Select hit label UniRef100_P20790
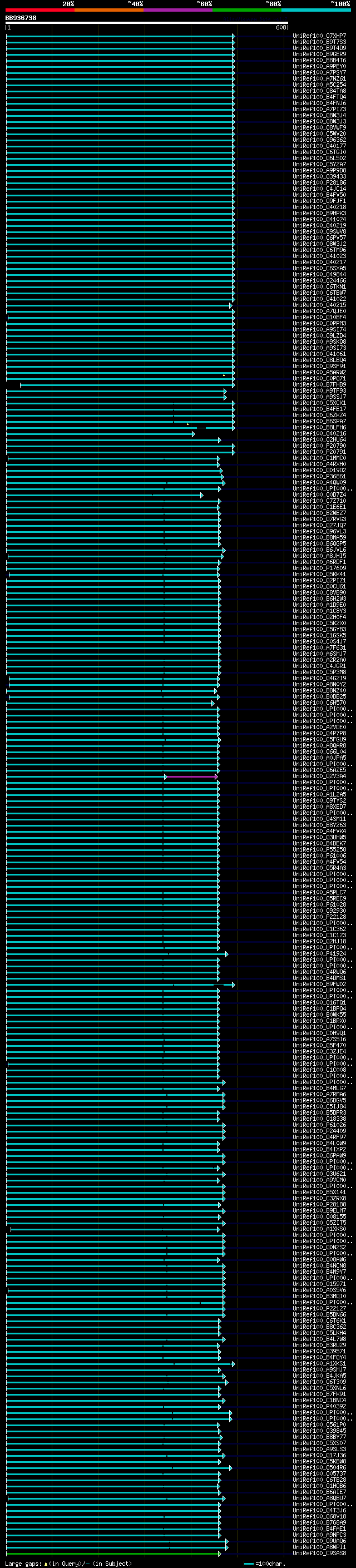Image resolution: width=356 pixels, height=1568 pixels. point(319,446)
